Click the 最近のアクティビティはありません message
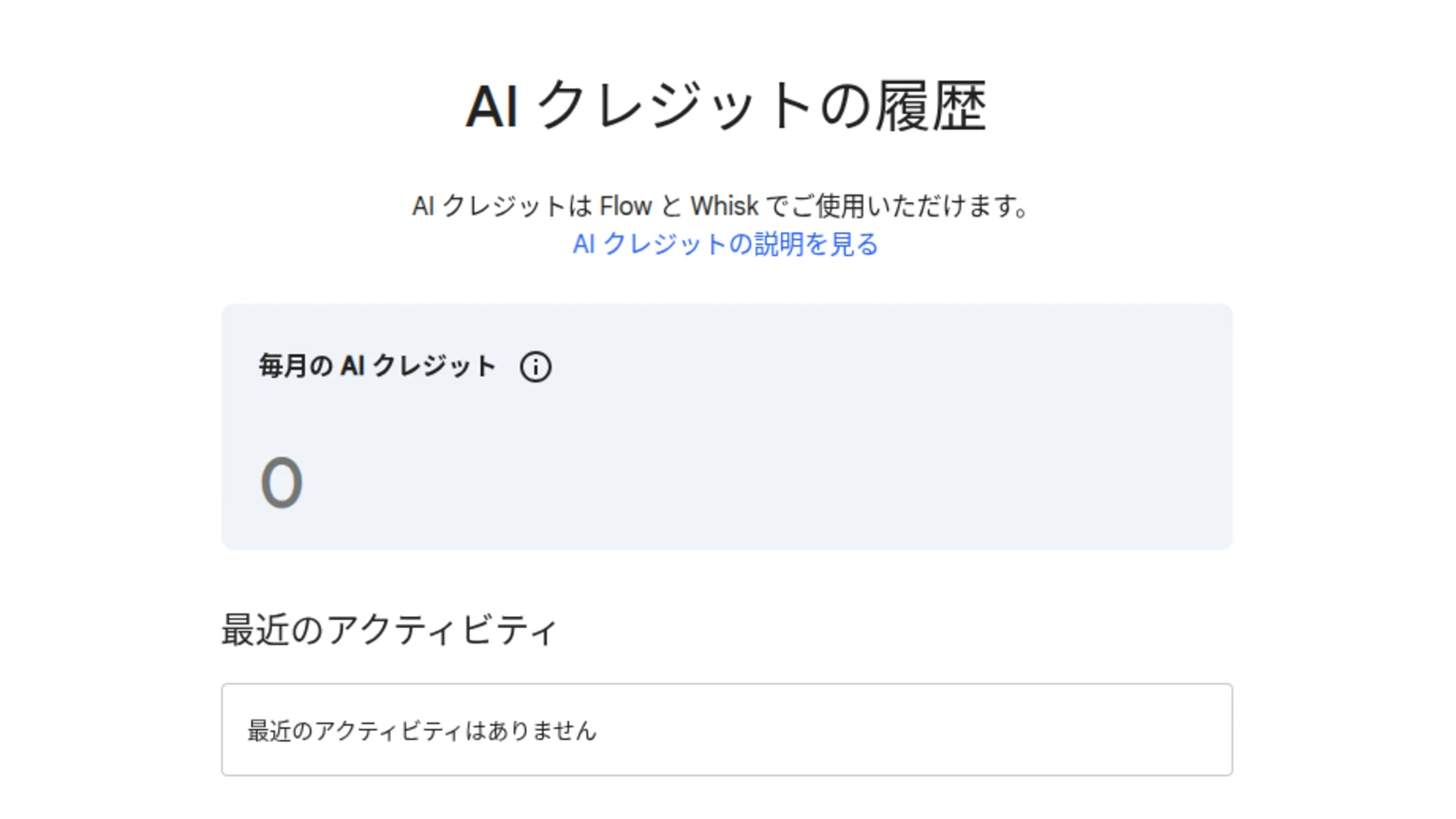The image size is (1456, 819). (421, 731)
